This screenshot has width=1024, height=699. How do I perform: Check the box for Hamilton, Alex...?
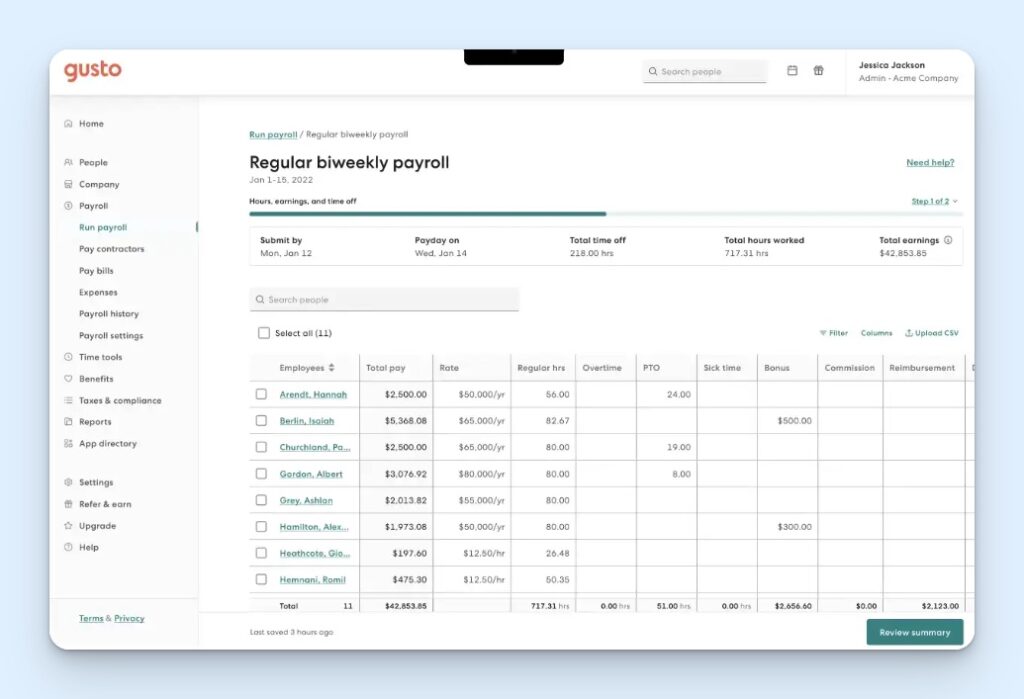[x=261, y=527]
